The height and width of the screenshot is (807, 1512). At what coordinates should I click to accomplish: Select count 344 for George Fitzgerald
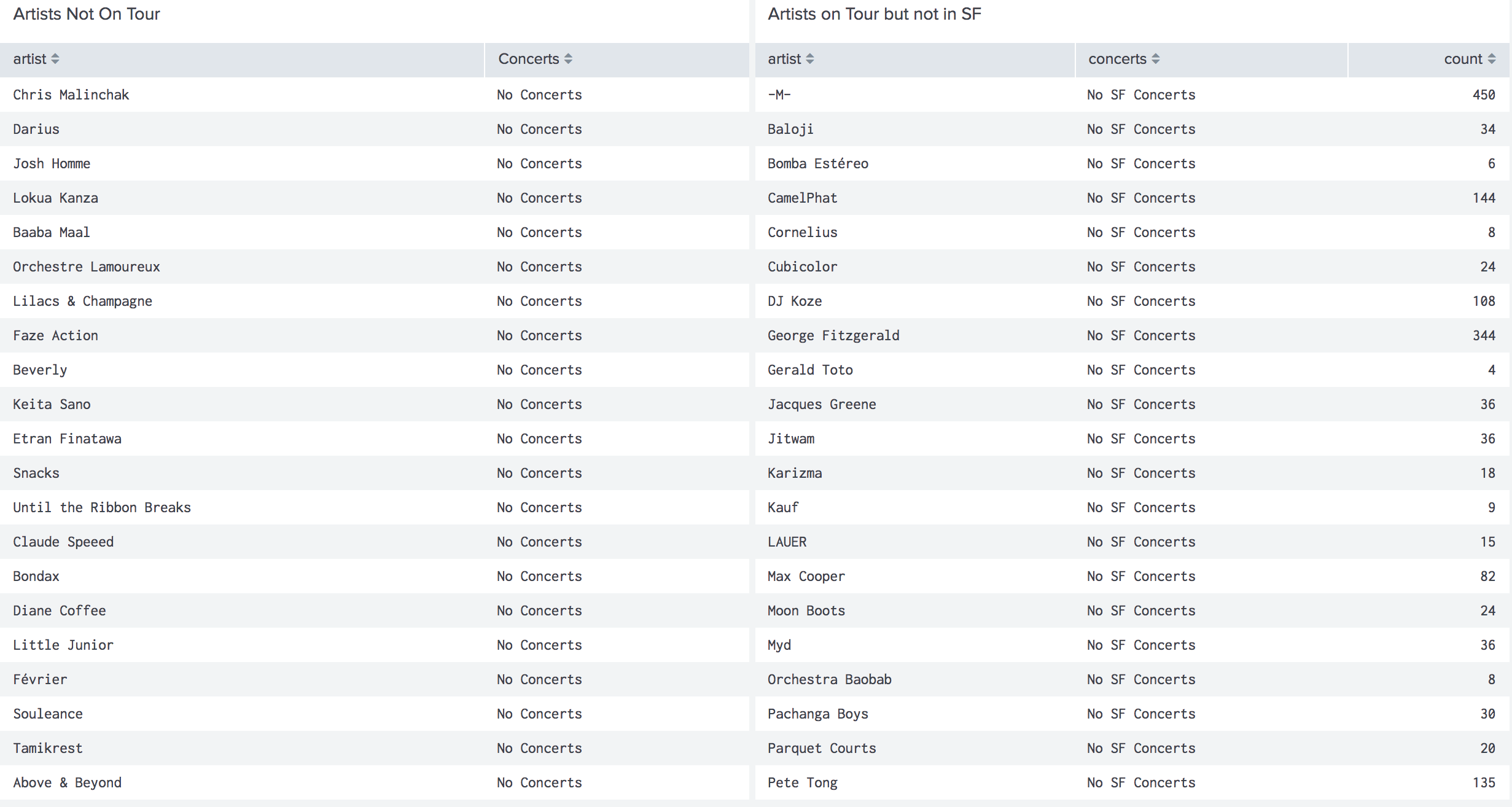1484,335
